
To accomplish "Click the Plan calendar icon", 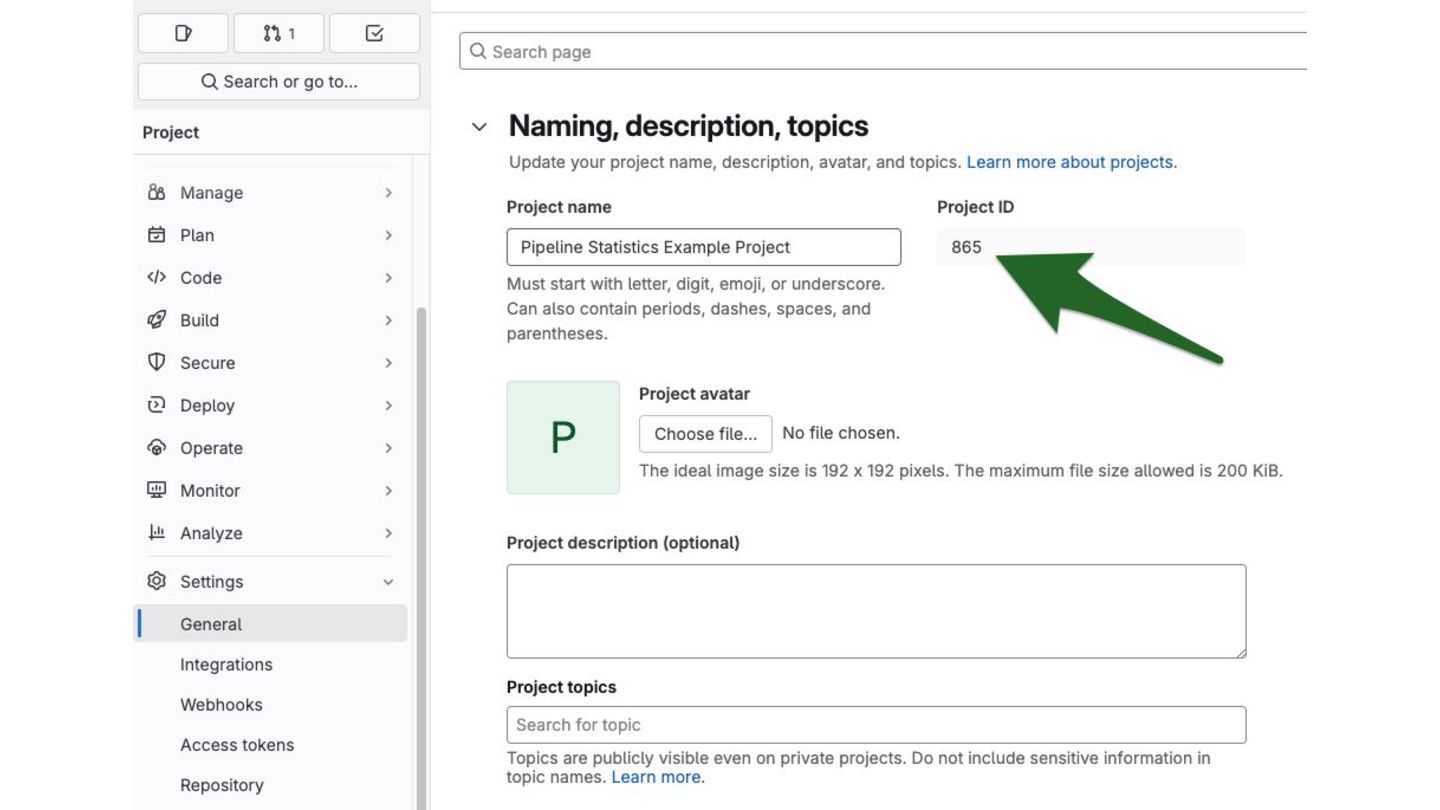I will (x=157, y=235).
